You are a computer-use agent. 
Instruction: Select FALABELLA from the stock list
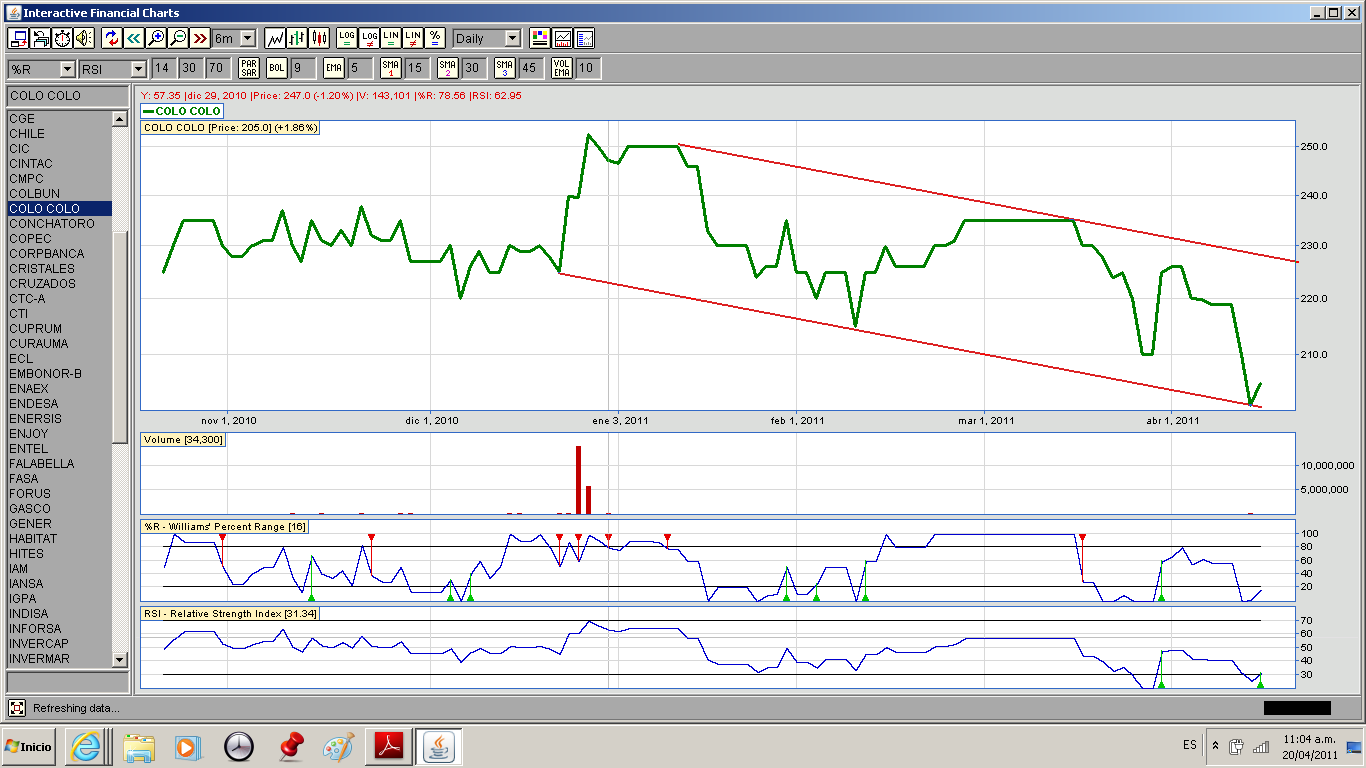click(x=43, y=464)
